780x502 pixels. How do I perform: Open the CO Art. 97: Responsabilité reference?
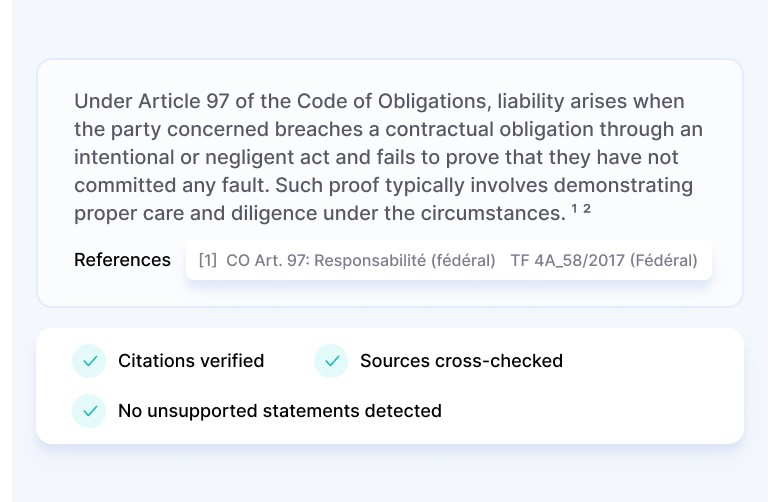tap(361, 260)
